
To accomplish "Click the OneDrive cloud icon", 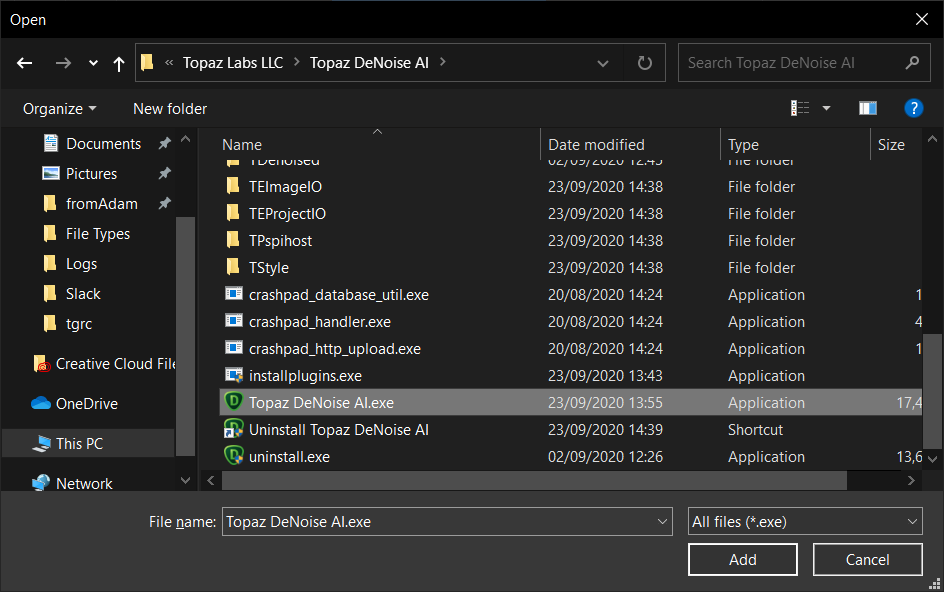I will [41, 404].
